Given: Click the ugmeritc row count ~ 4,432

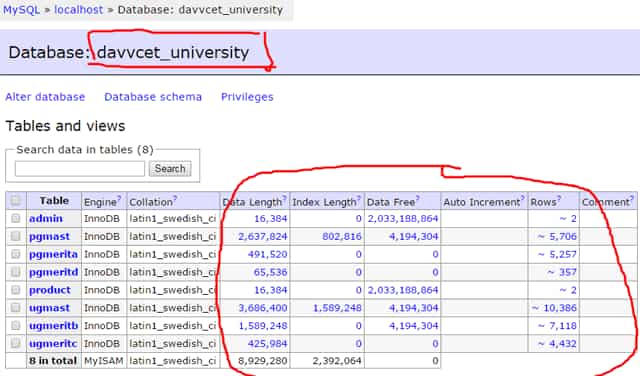Looking at the screenshot, I should (557, 344).
